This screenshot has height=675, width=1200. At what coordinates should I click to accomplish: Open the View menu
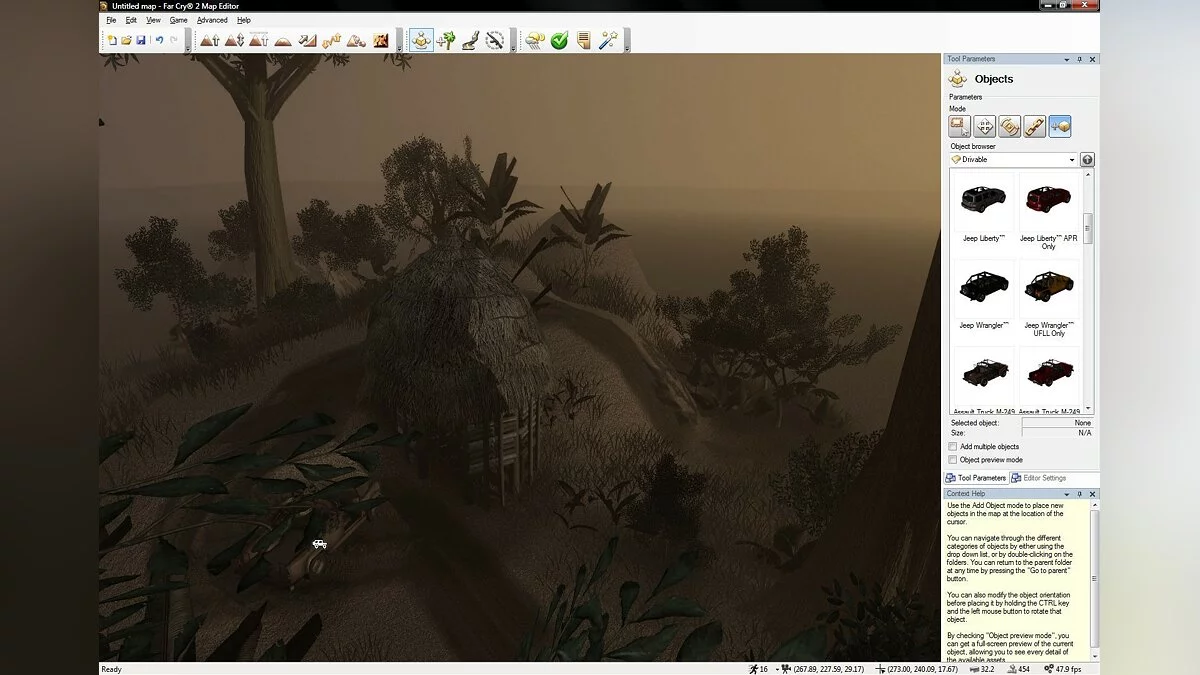[153, 20]
